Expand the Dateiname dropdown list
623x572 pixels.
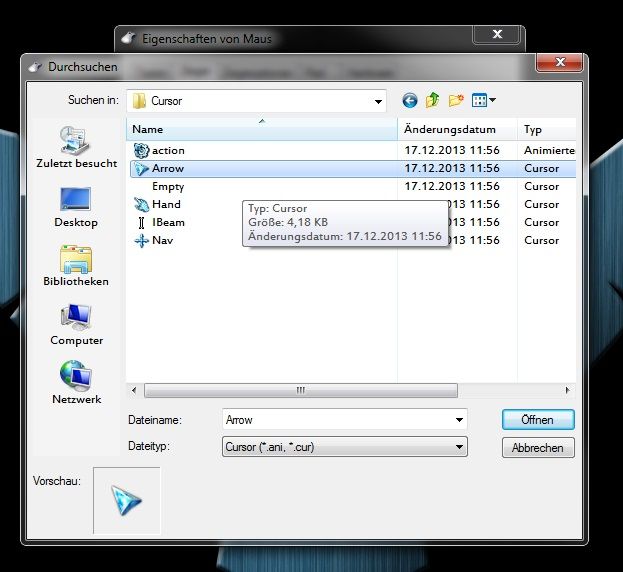tap(459, 420)
